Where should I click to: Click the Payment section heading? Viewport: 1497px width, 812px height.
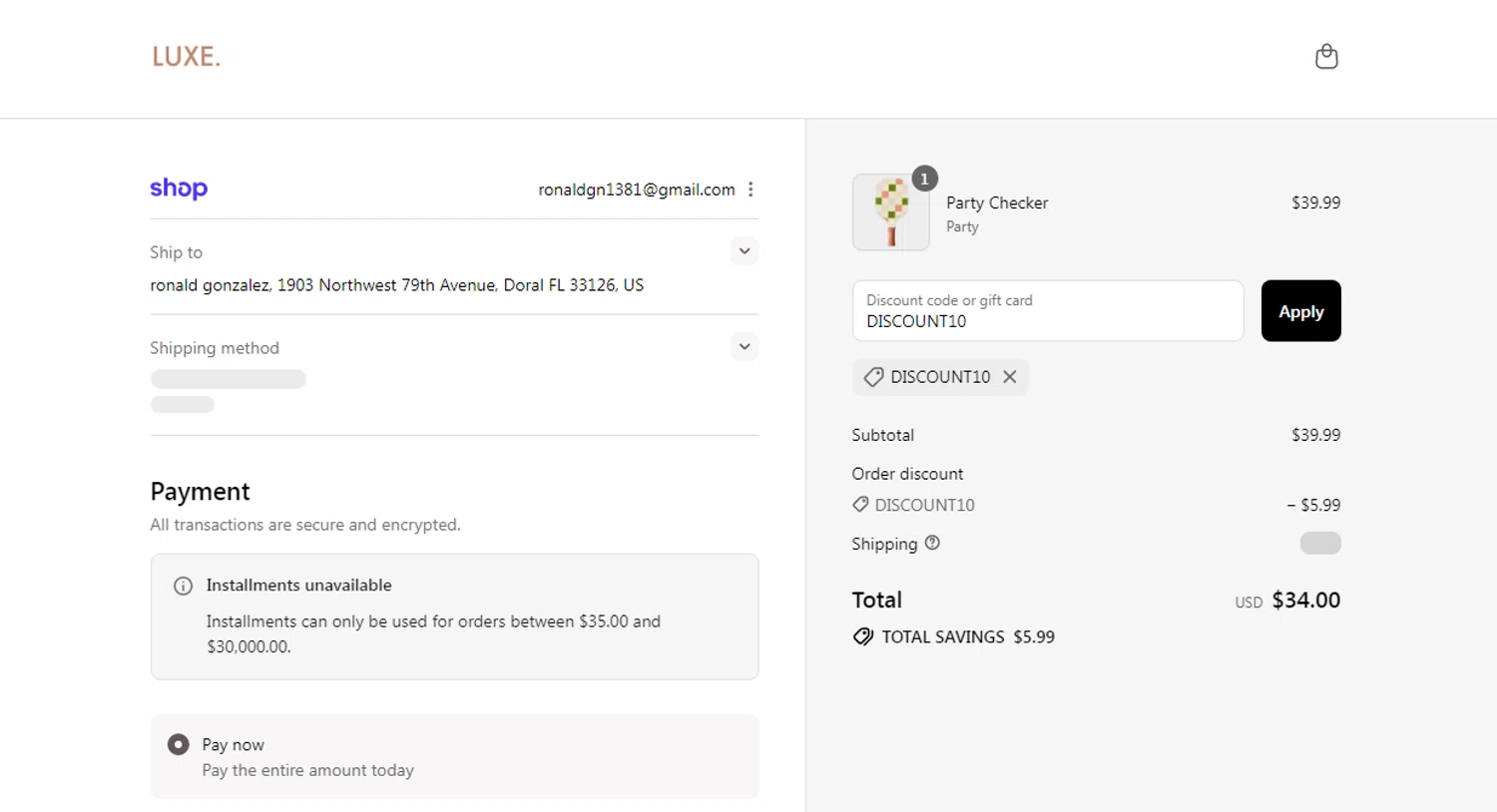click(200, 492)
